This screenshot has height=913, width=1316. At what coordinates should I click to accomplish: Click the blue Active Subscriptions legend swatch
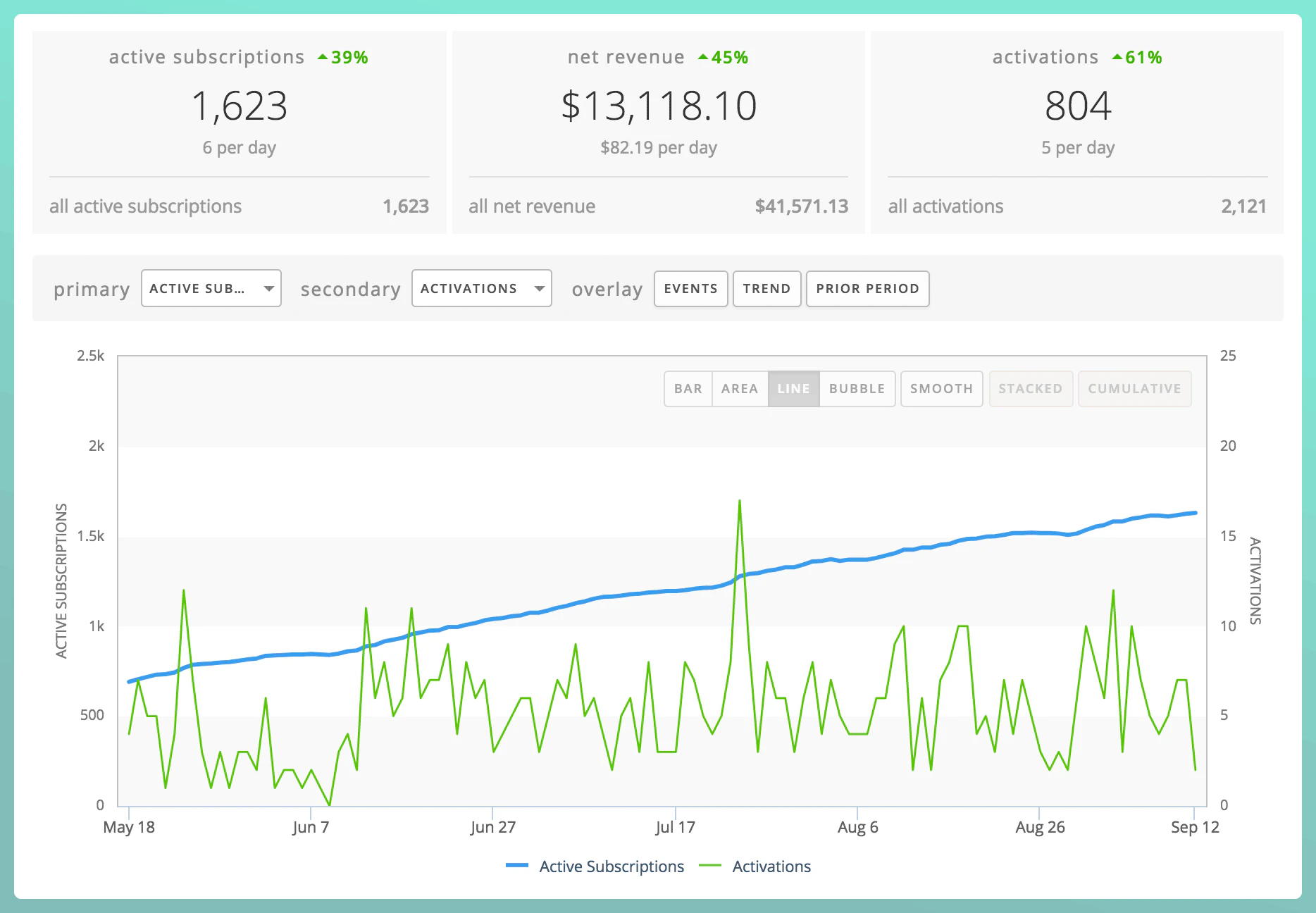517,866
